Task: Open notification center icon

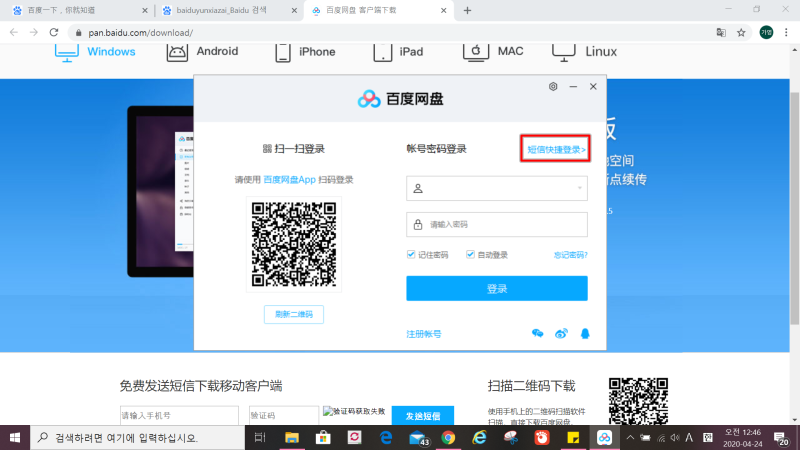Action: pyautogui.click(x=780, y=438)
